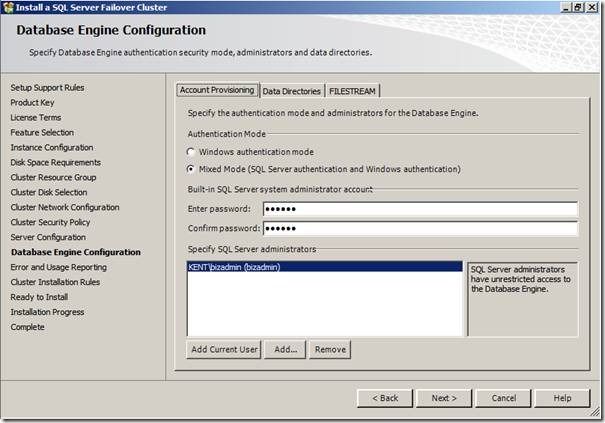Viewport: 605px width, 423px height.
Task: Open the FILESTREAM tab
Action: (x=352, y=91)
